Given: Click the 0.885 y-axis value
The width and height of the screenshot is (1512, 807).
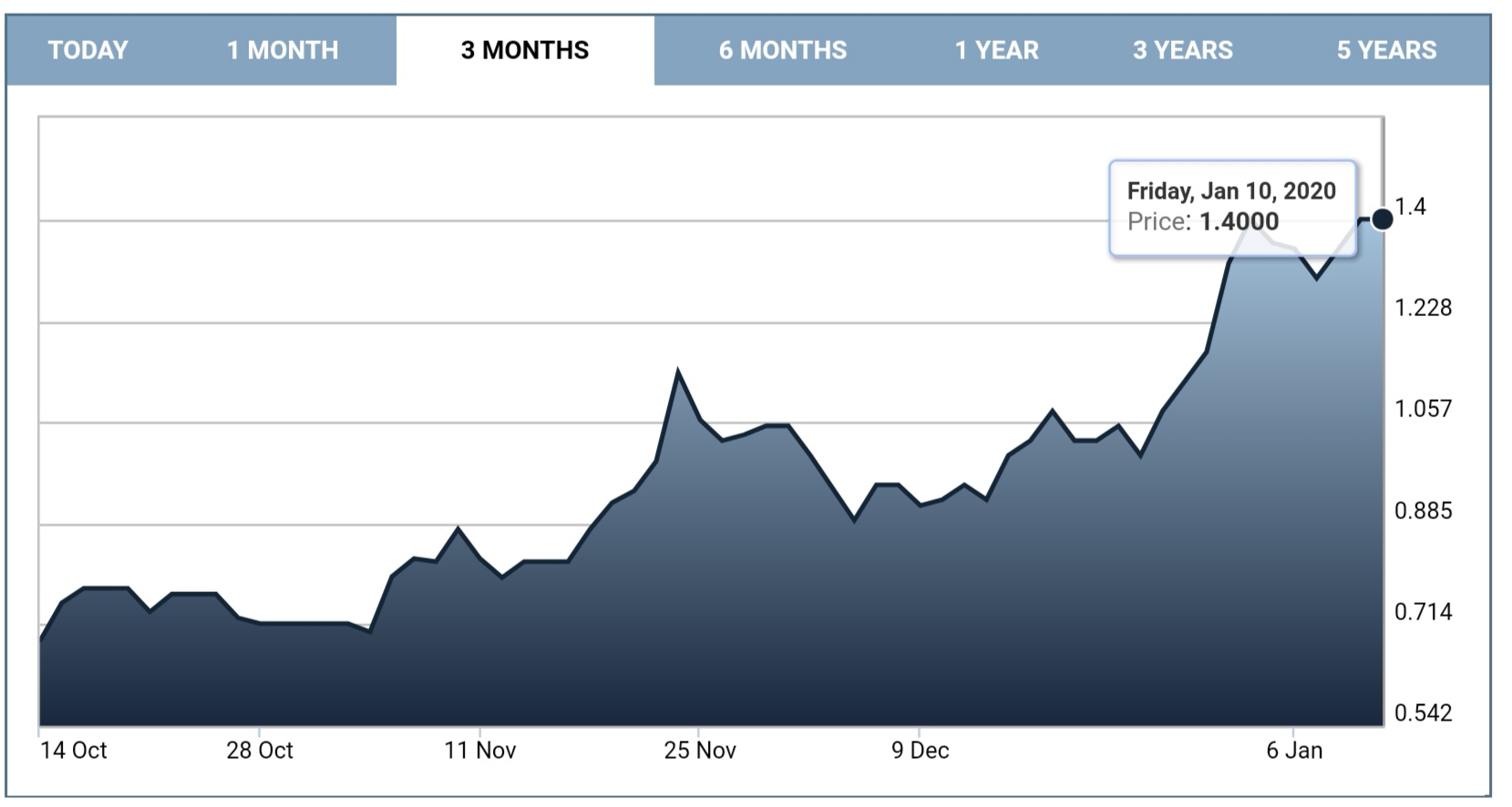Looking at the screenshot, I should (1423, 511).
